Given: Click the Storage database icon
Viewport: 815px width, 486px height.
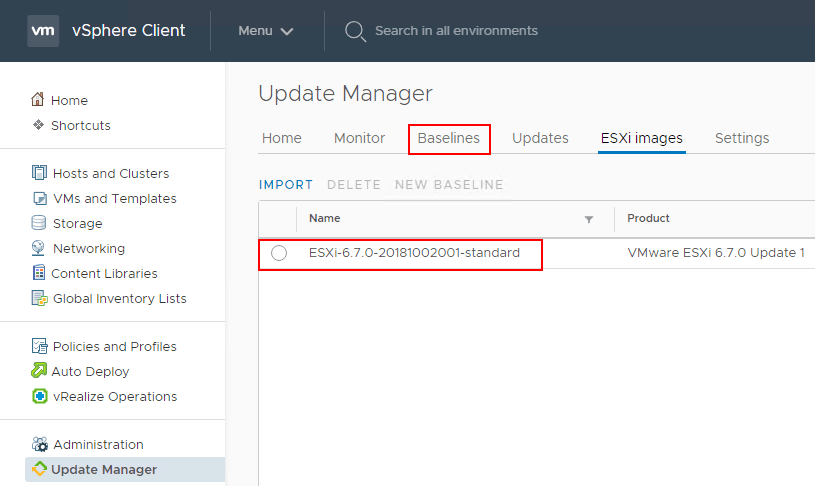Looking at the screenshot, I should coord(38,223).
